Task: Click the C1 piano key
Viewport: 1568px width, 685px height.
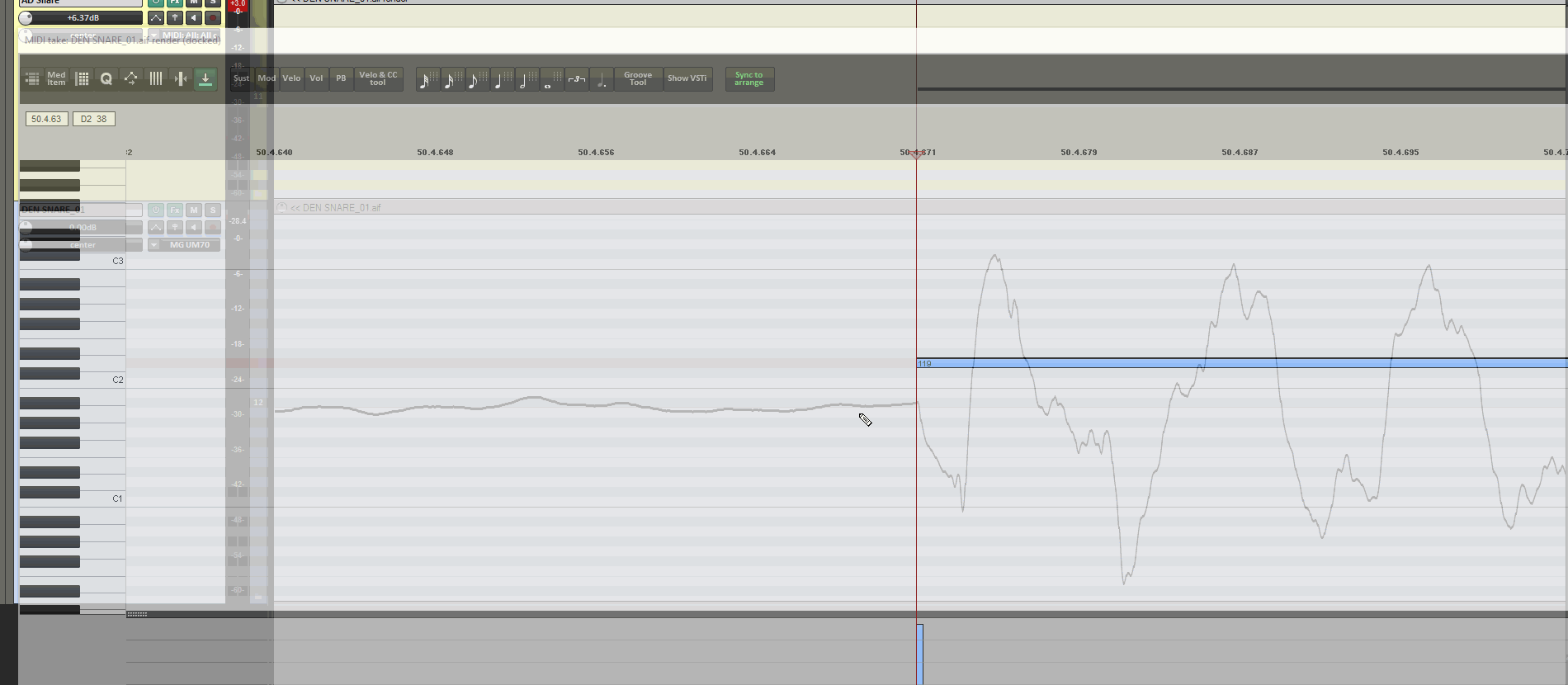Action: 73,499
